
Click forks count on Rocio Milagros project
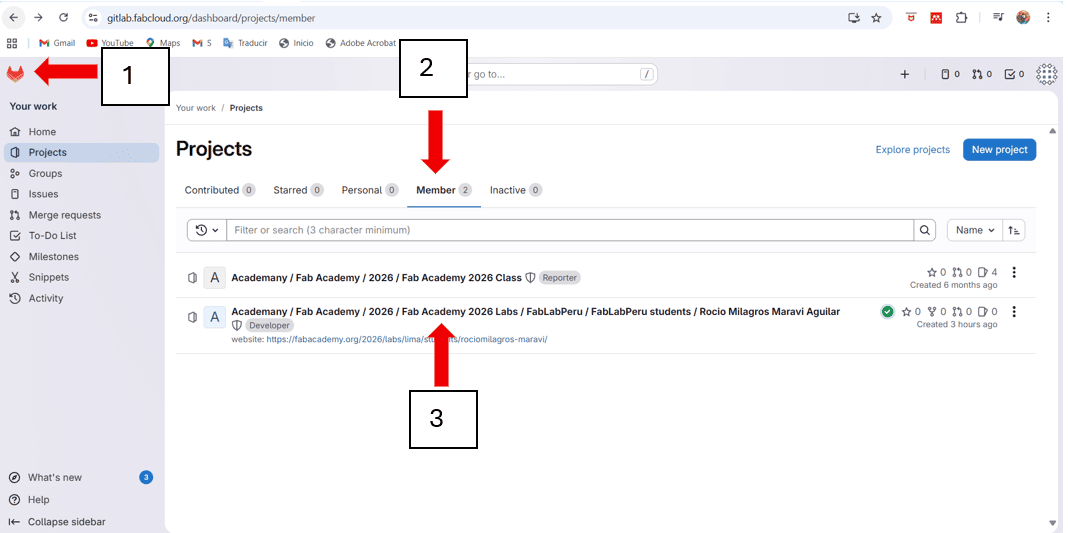tap(937, 312)
